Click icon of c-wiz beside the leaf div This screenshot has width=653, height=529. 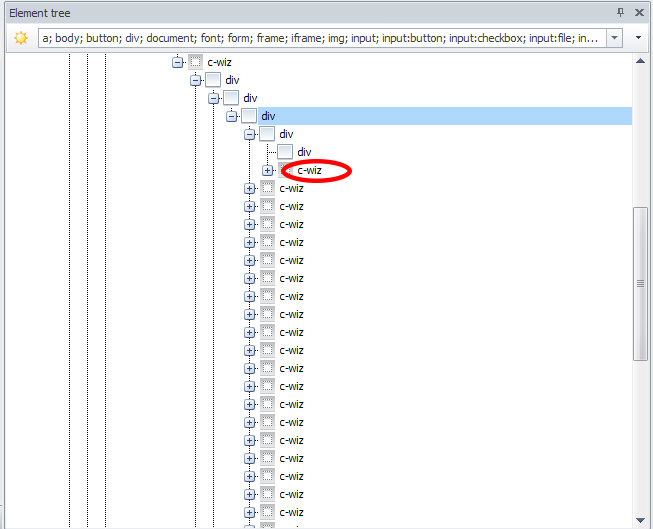[283, 170]
